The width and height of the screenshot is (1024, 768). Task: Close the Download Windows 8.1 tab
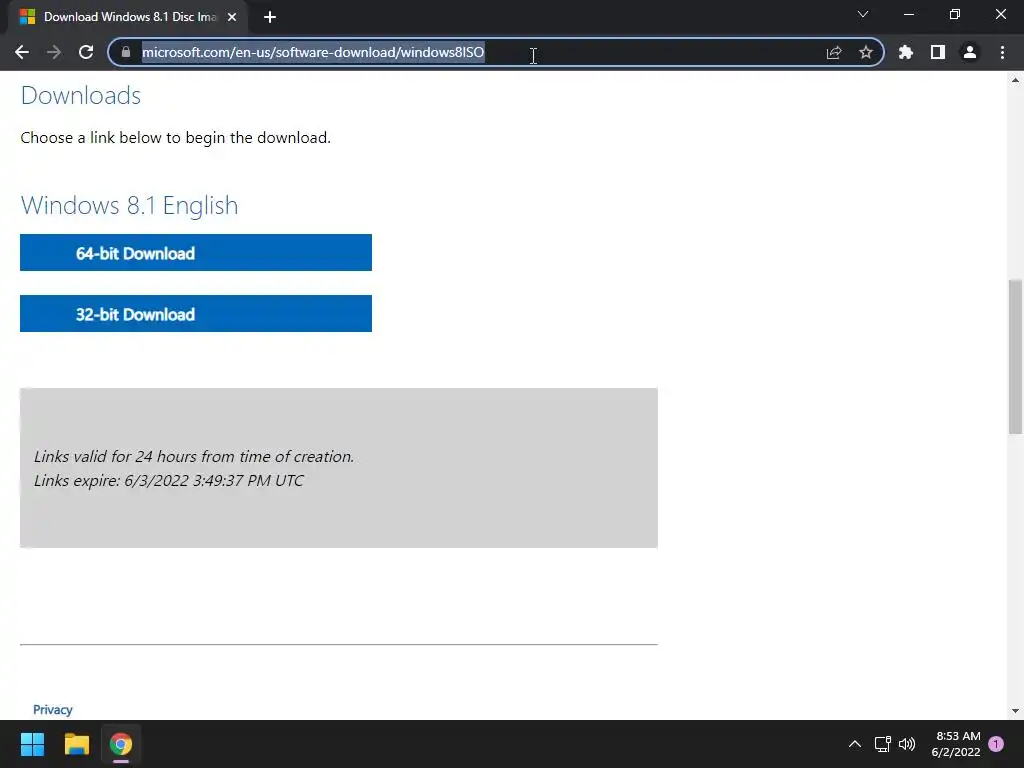tap(232, 17)
